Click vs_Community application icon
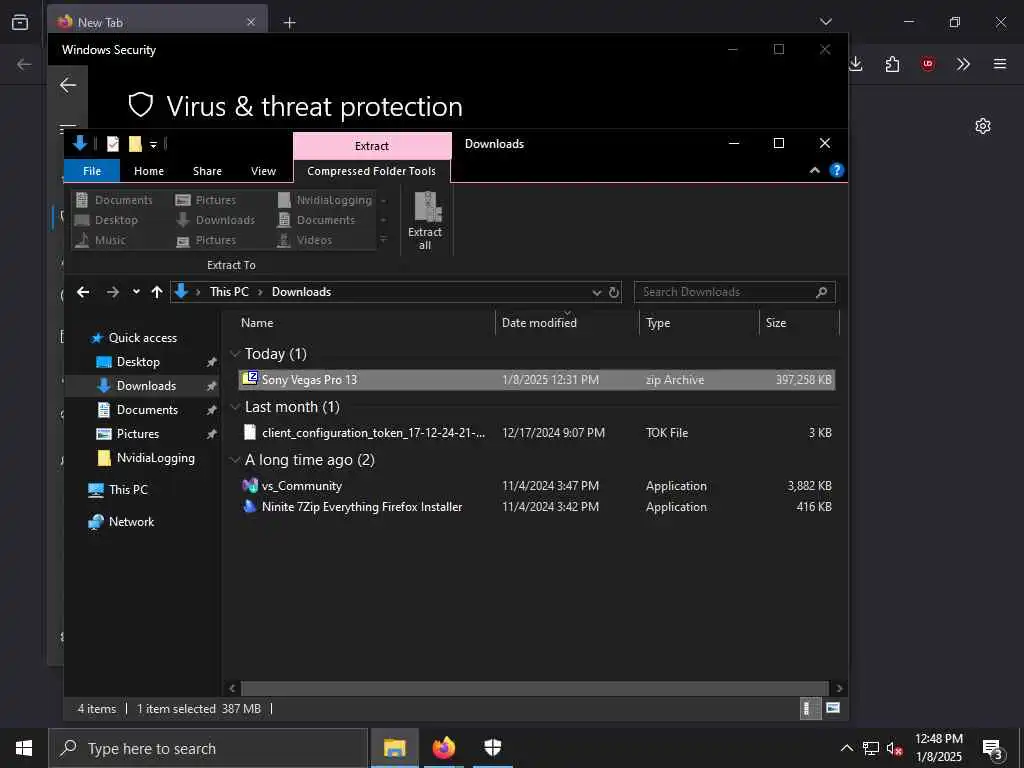 pyautogui.click(x=250, y=486)
